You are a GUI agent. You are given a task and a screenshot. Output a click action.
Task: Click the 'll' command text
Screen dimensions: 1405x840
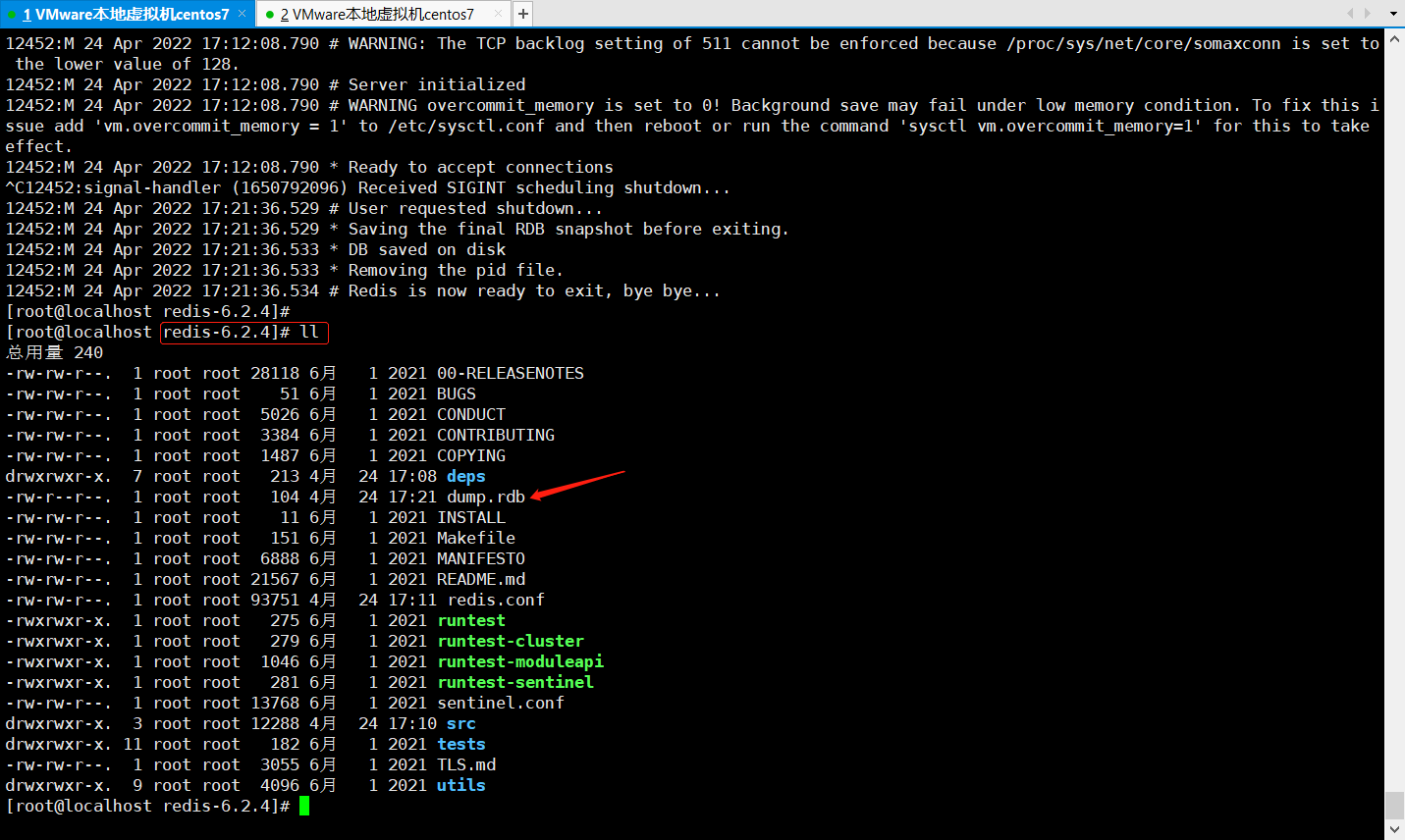(x=309, y=332)
